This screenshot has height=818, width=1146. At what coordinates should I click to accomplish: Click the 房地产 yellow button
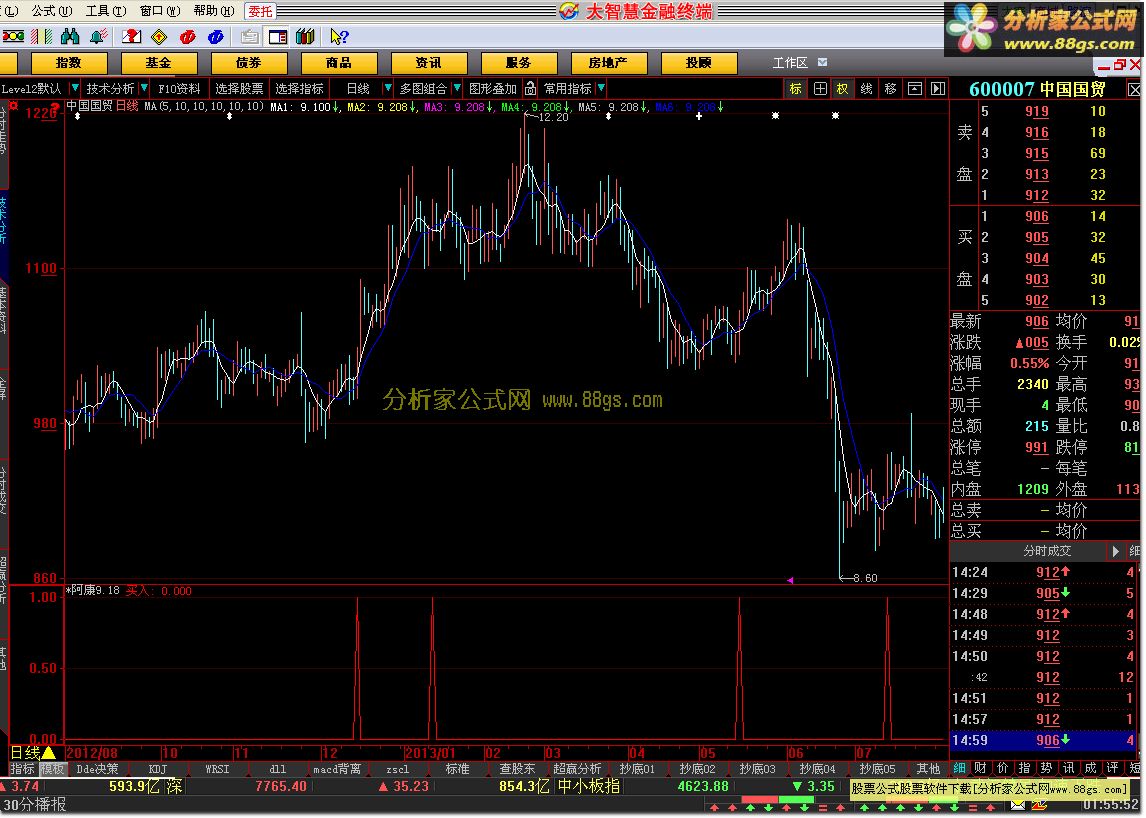click(608, 63)
